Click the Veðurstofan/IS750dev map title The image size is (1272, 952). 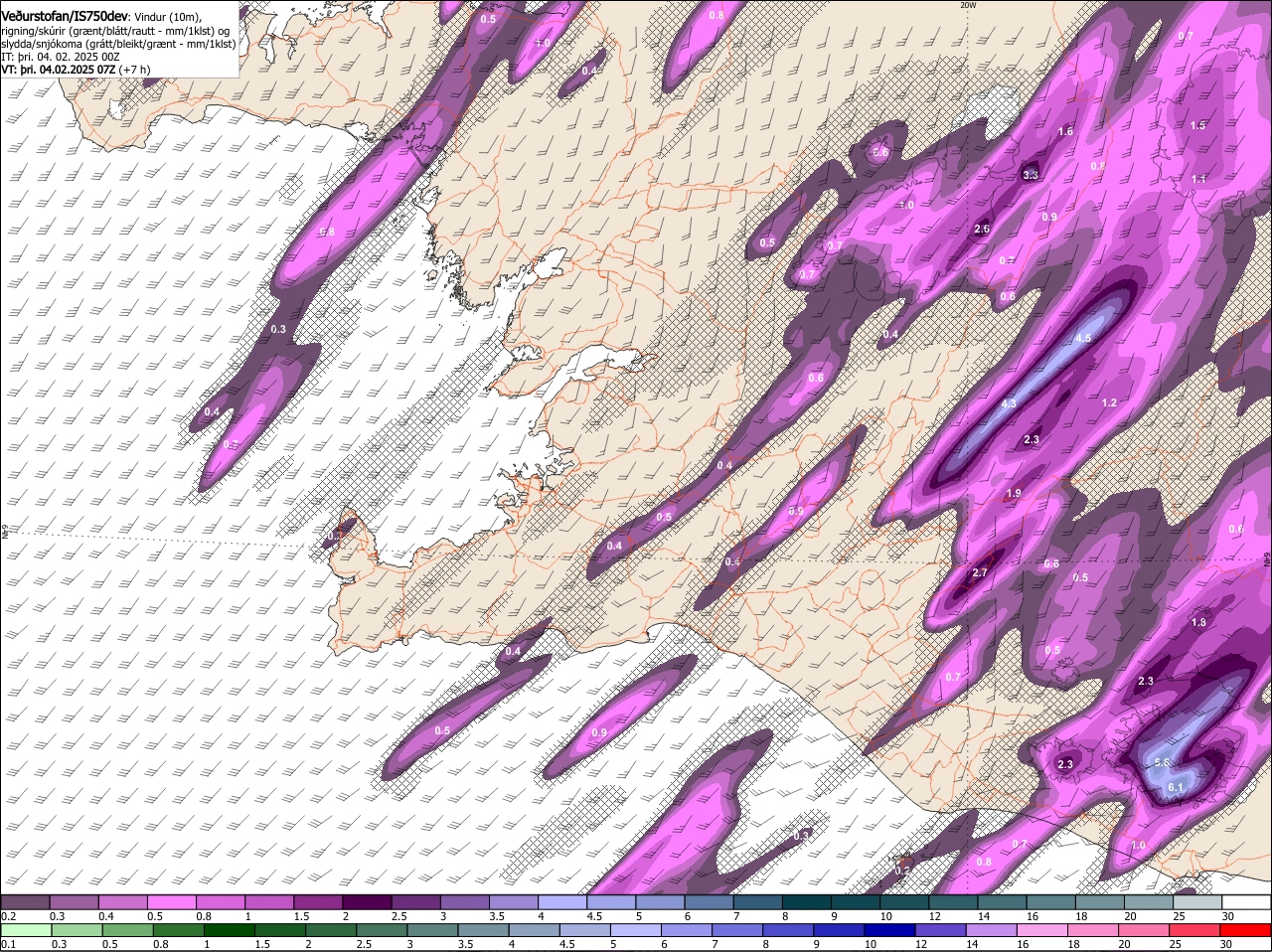click(65, 17)
